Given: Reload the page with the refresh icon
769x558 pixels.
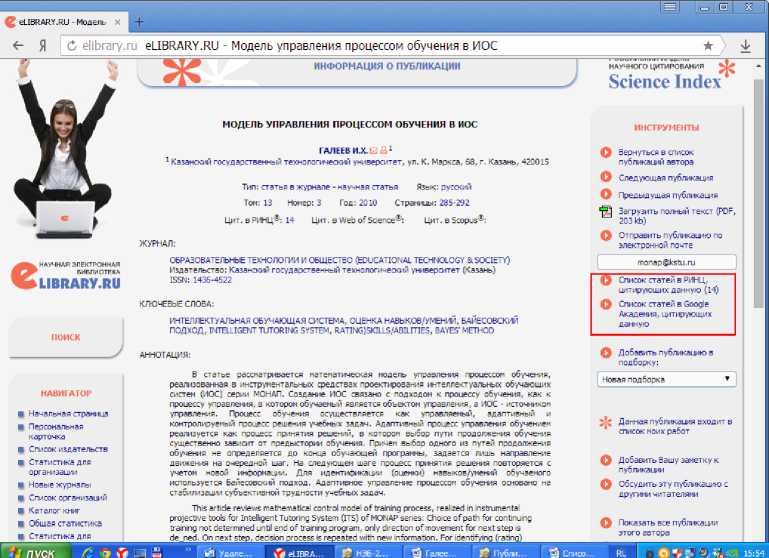Looking at the screenshot, I should (x=72, y=46).
